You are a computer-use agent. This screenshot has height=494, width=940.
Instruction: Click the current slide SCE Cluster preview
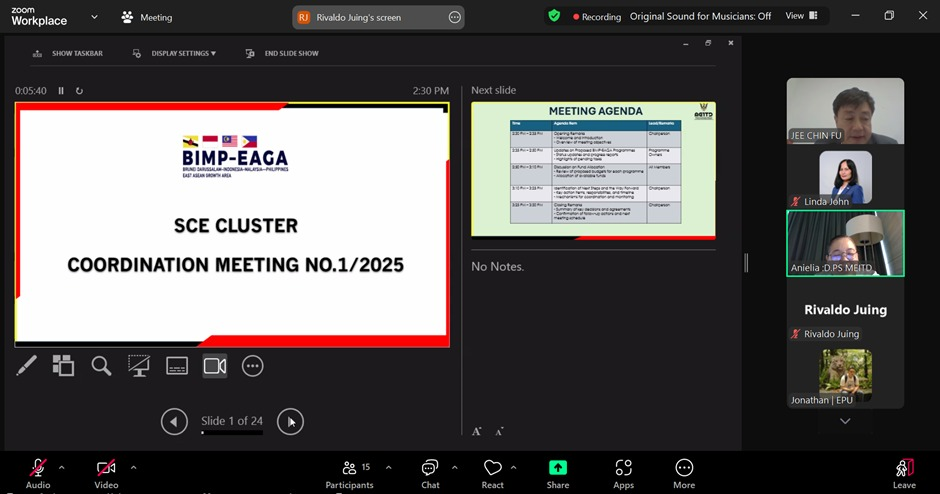(232, 224)
